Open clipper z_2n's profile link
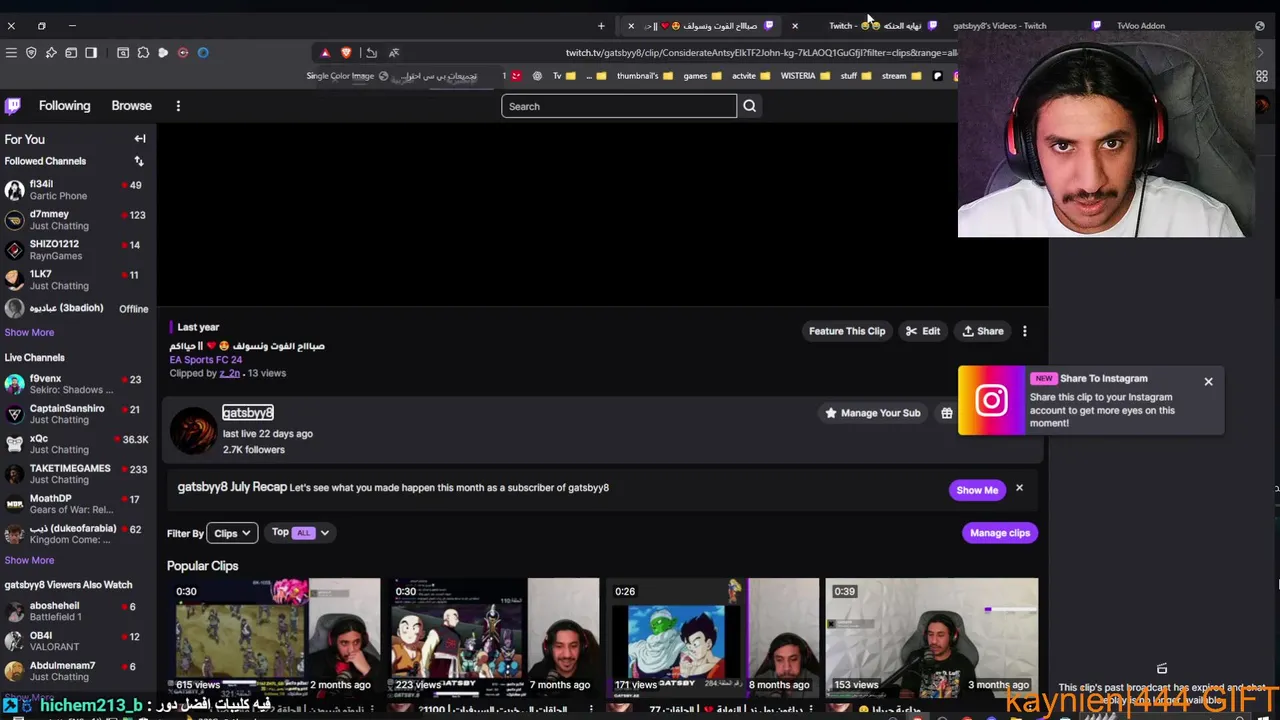Image resolution: width=1280 pixels, height=720 pixels. click(229, 373)
